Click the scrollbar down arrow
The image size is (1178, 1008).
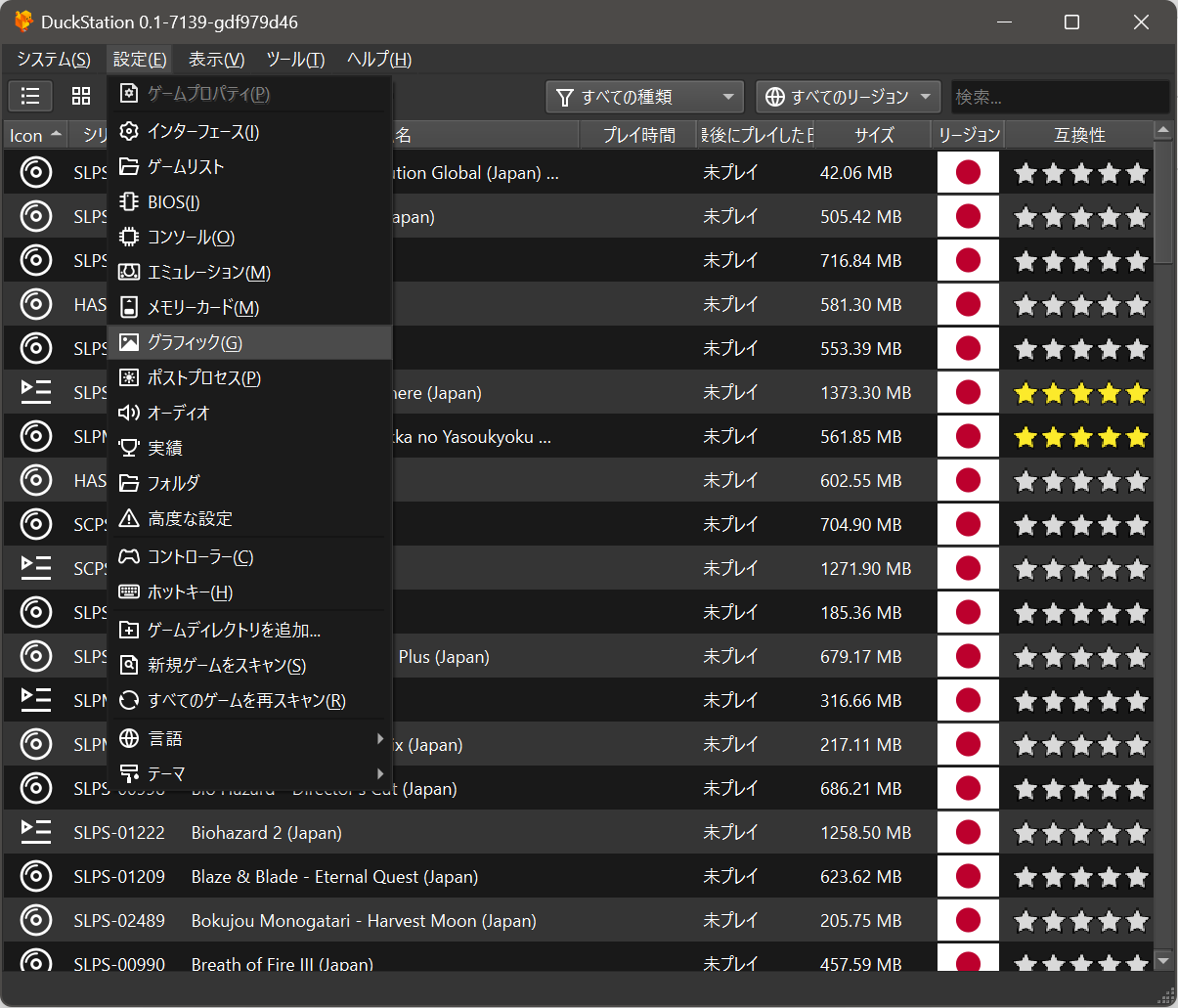click(x=1162, y=961)
